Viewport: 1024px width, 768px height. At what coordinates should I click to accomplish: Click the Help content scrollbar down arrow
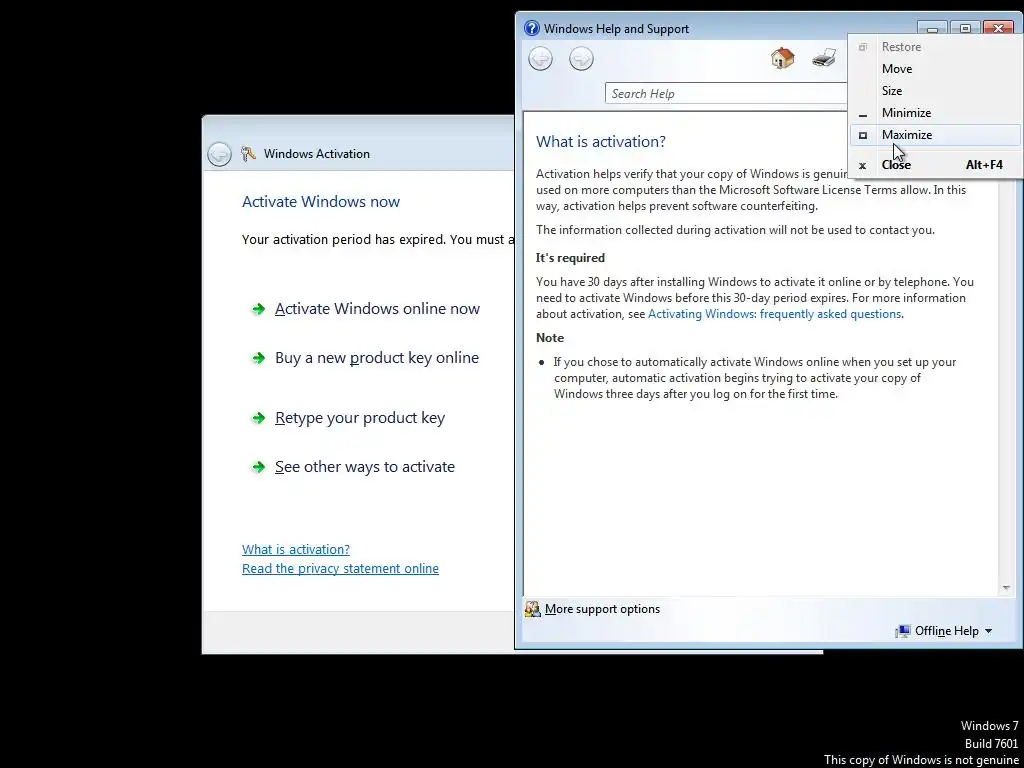point(1006,588)
